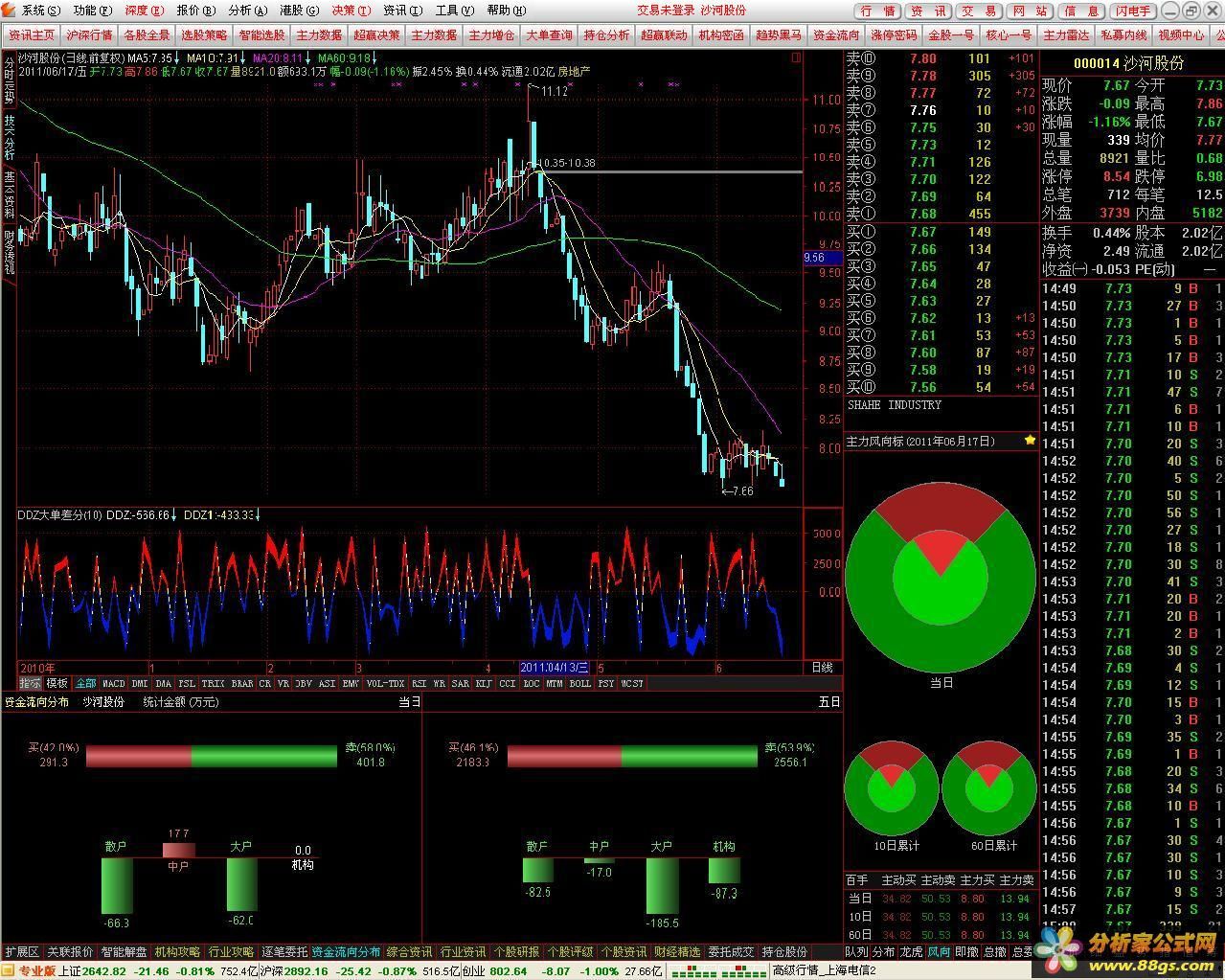This screenshot has height=980, width=1225.
Task: Click the 信息 button at top right
Action: (x=1080, y=11)
